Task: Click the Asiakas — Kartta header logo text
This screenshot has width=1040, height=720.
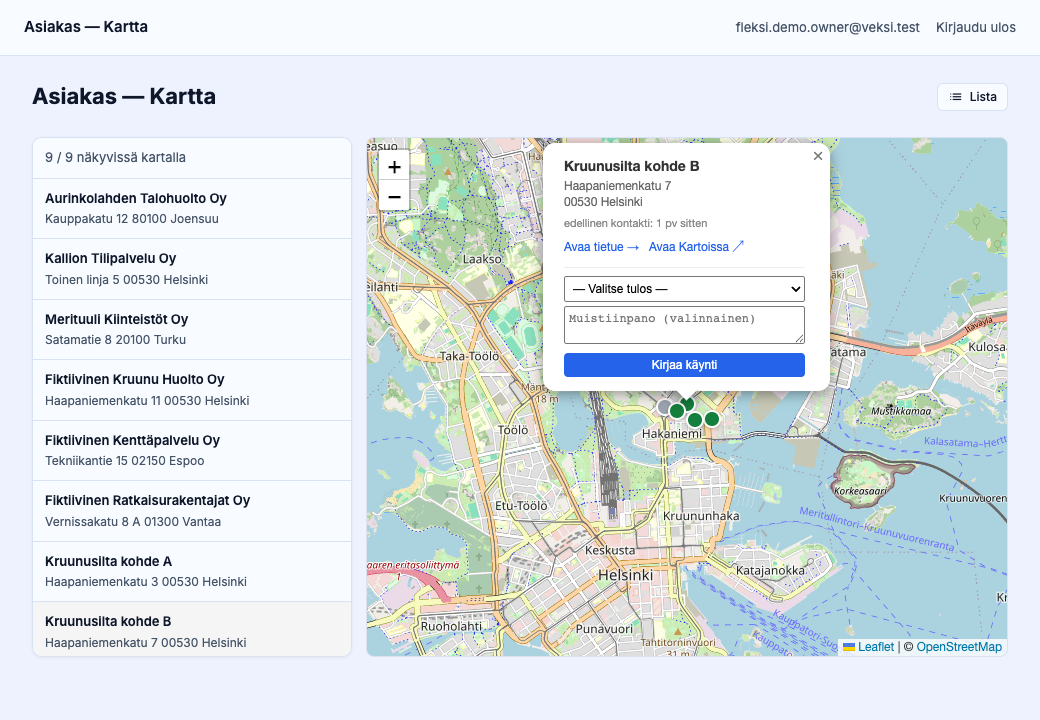Action: pyautogui.click(x=86, y=27)
